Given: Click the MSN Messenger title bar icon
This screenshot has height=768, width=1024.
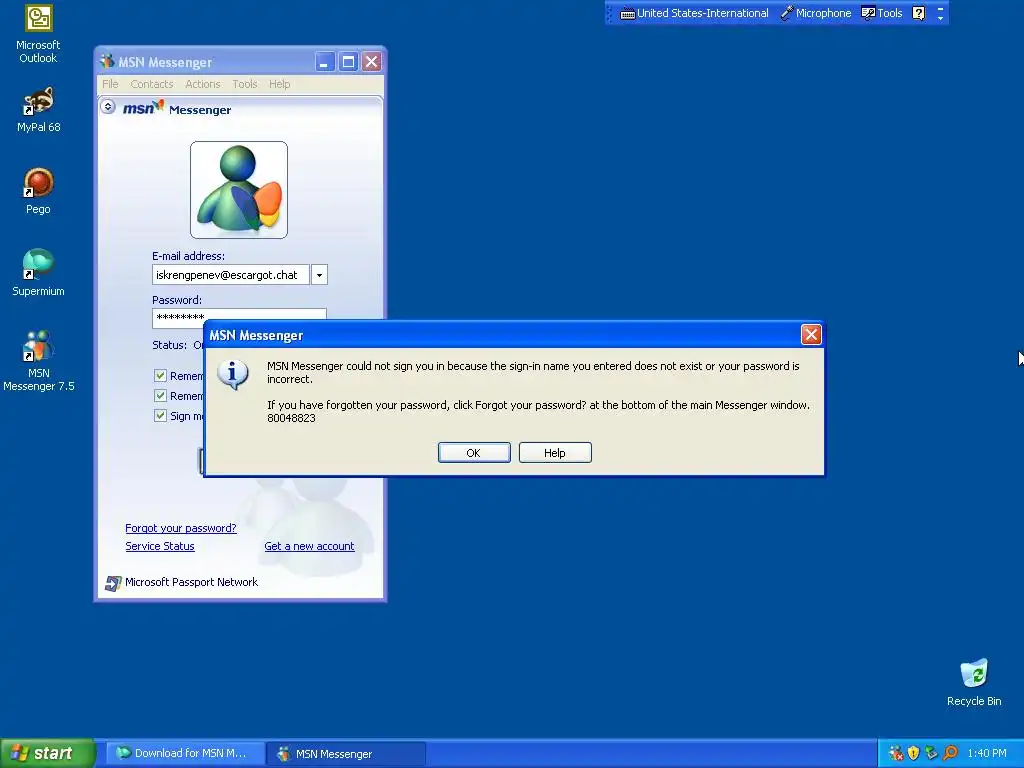Looking at the screenshot, I should pos(107,62).
